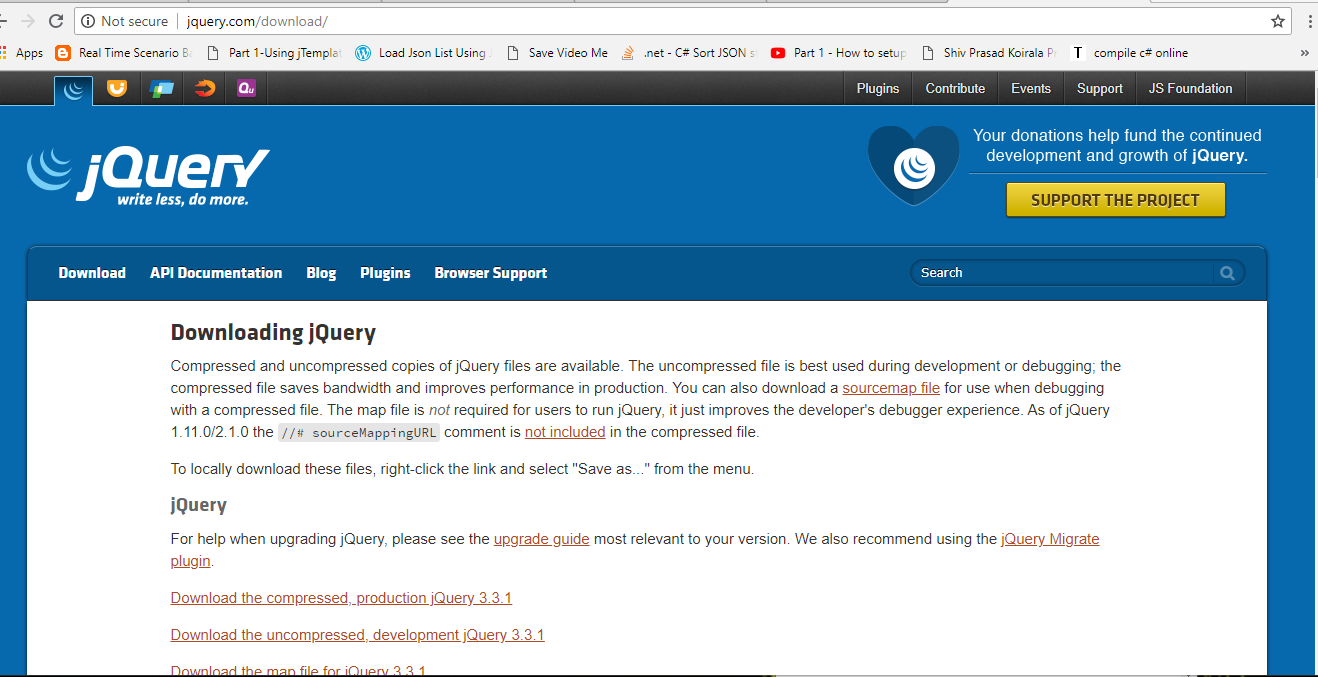1318x677 pixels.
Task: Click the address bar URL
Action: (x=257, y=21)
